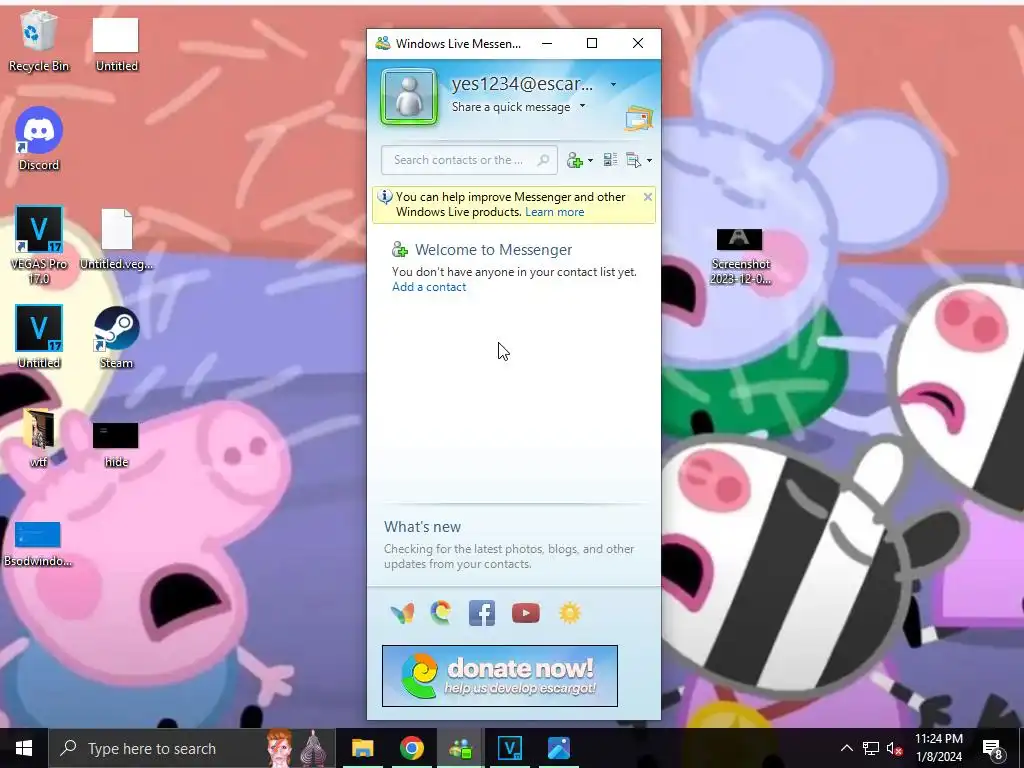The width and height of the screenshot is (1024, 768).
Task: Click Windows Live Messenger title bar icon
Action: 383,44
